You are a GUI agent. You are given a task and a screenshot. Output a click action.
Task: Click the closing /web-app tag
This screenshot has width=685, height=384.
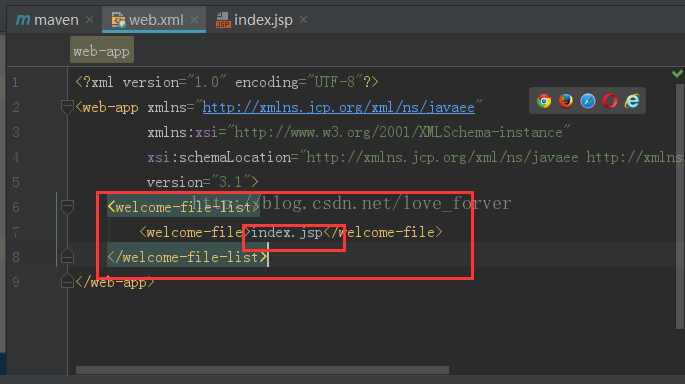point(115,282)
